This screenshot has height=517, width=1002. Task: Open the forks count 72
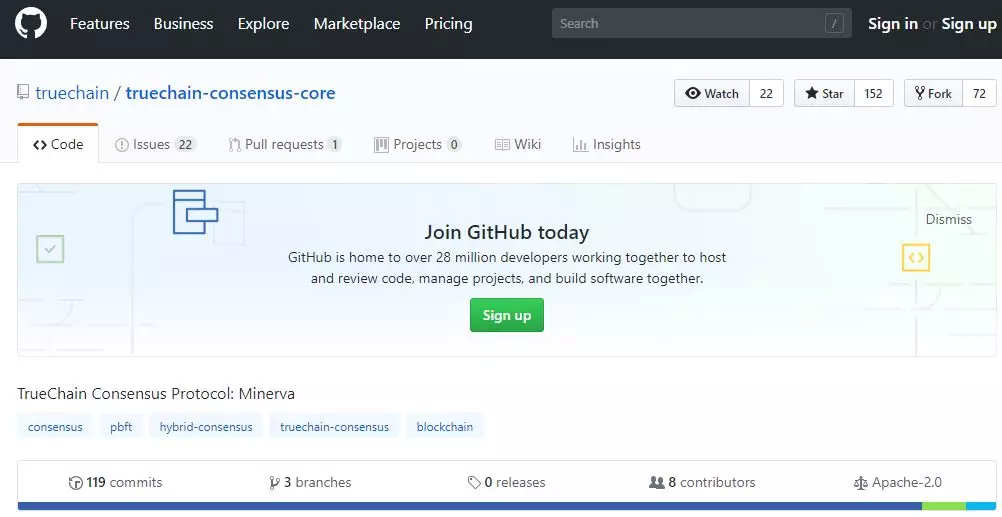979,93
